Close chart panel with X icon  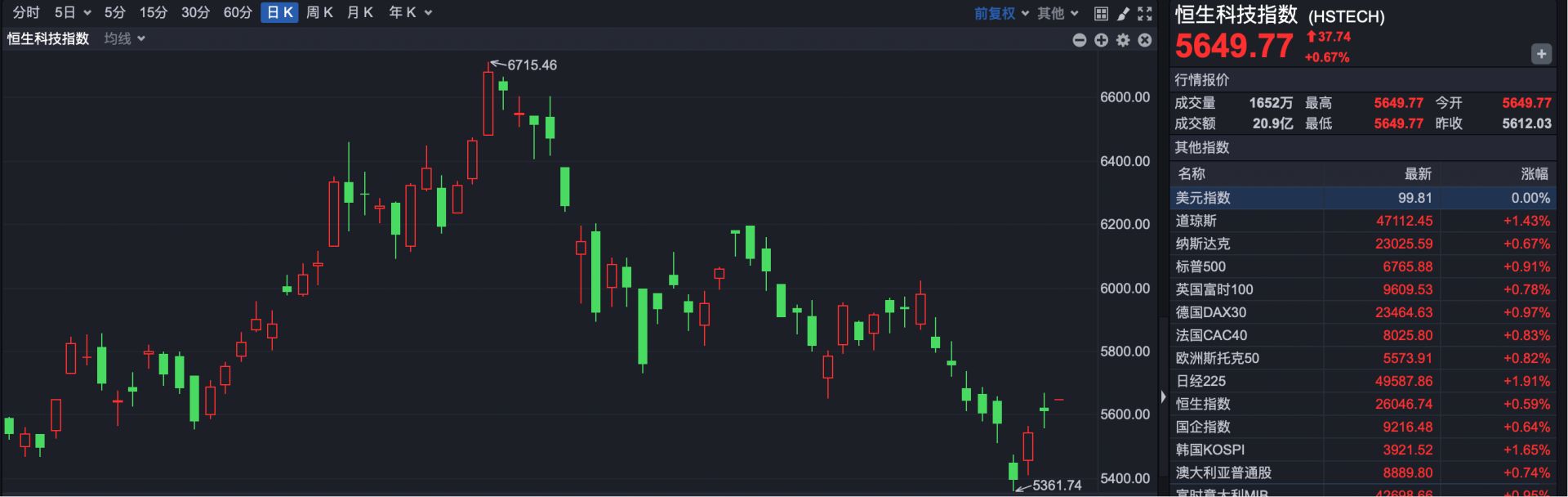pos(1145,40)
